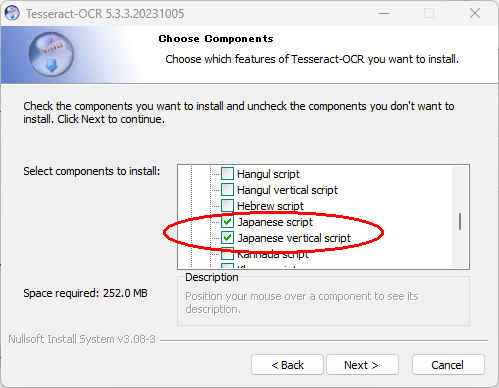Screen dimensions: 499x388
Task: Check the Kannada script checkbox
Action: [227, 254]
